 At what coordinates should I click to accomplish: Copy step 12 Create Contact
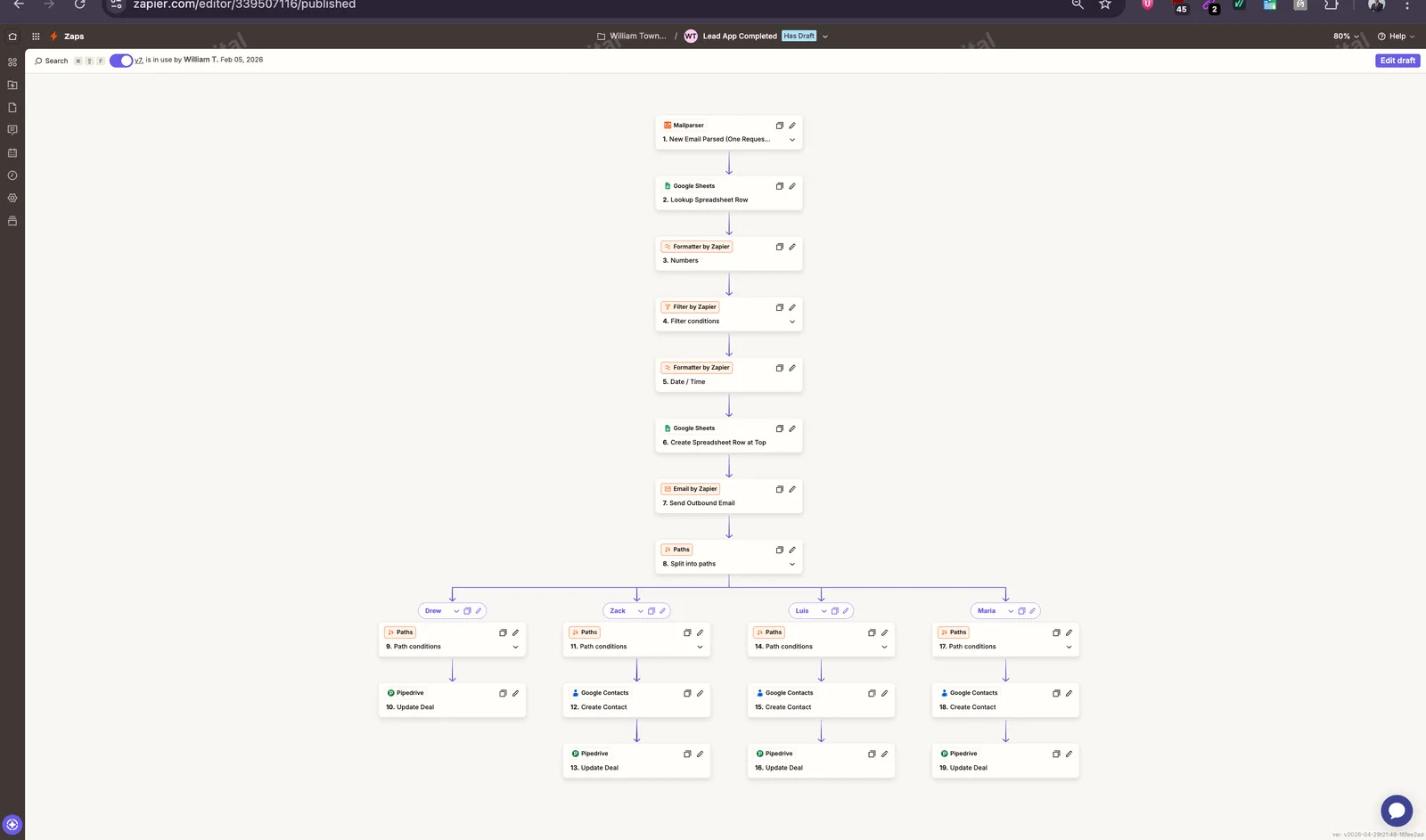(x=687, y=693)
